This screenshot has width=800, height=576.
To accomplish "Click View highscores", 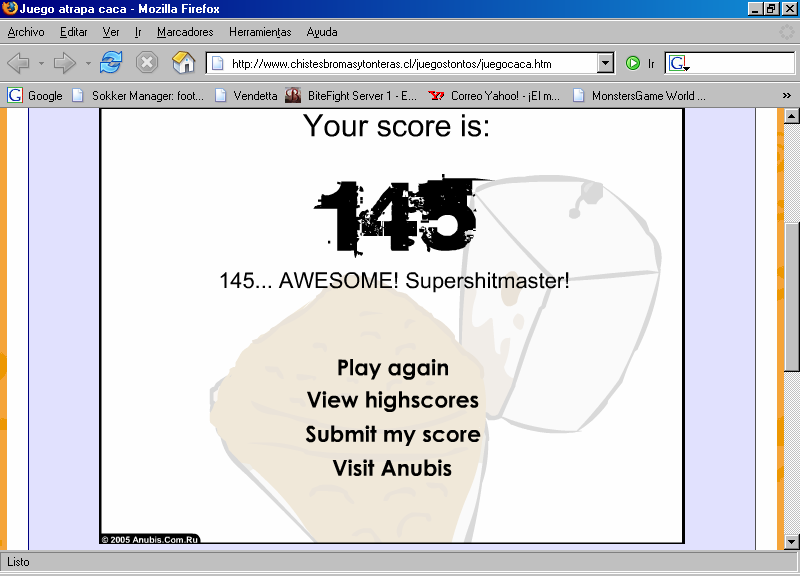I will point(392,400).
